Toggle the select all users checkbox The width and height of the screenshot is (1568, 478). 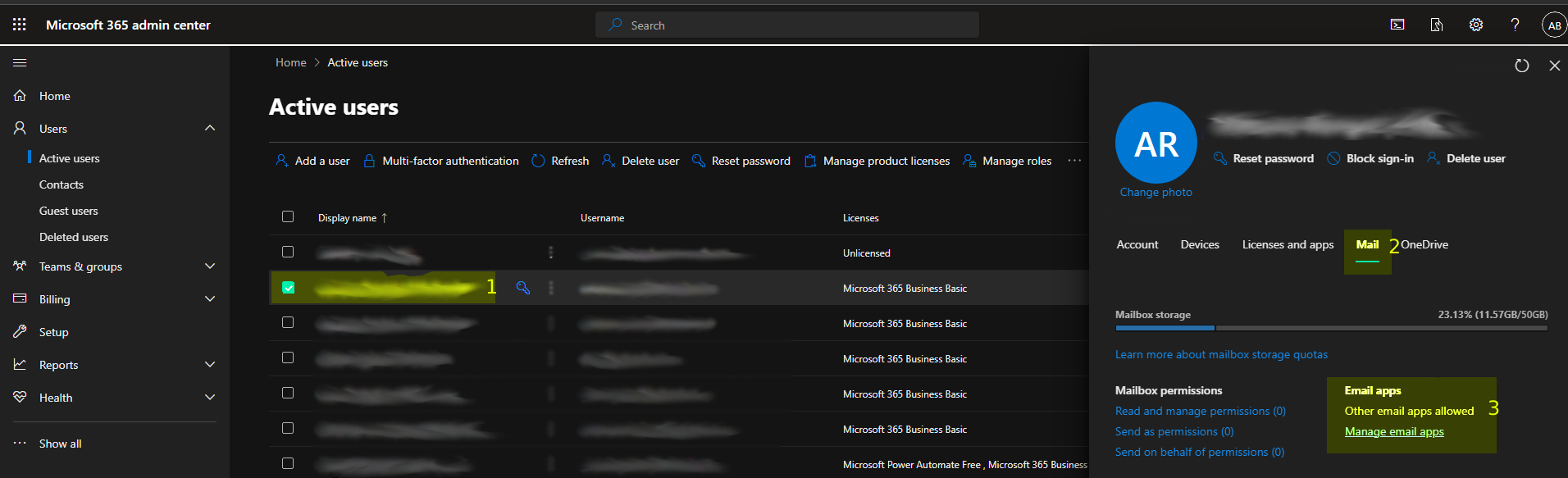288,216
